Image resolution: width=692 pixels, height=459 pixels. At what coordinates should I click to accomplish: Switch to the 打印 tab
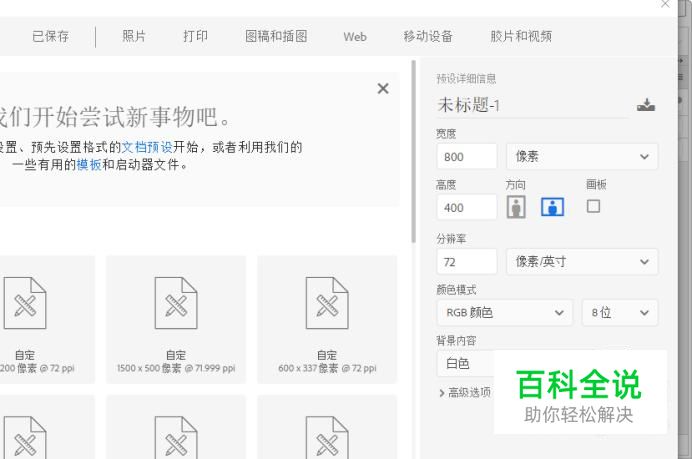[196, 36]
